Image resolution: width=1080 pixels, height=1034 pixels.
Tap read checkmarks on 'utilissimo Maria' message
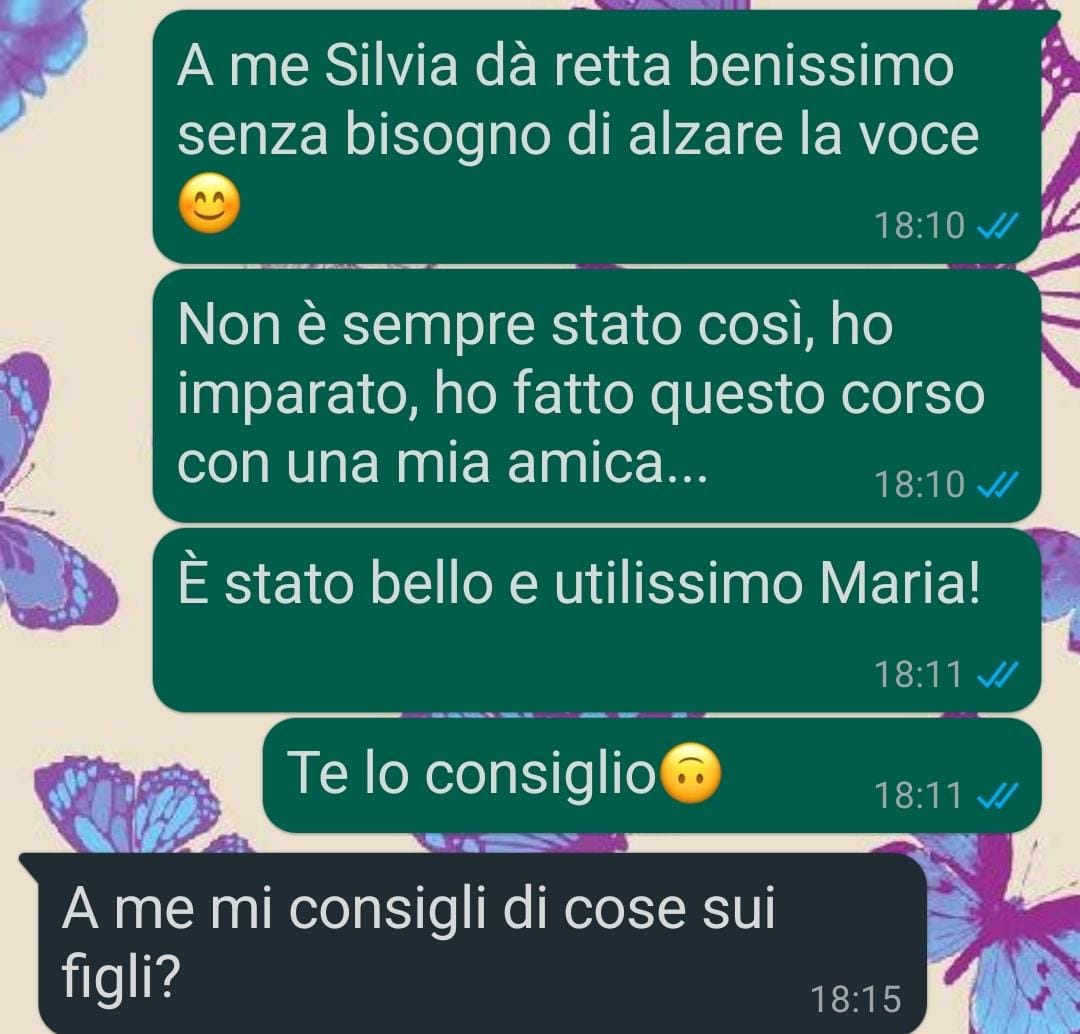[x=998, y=674]
